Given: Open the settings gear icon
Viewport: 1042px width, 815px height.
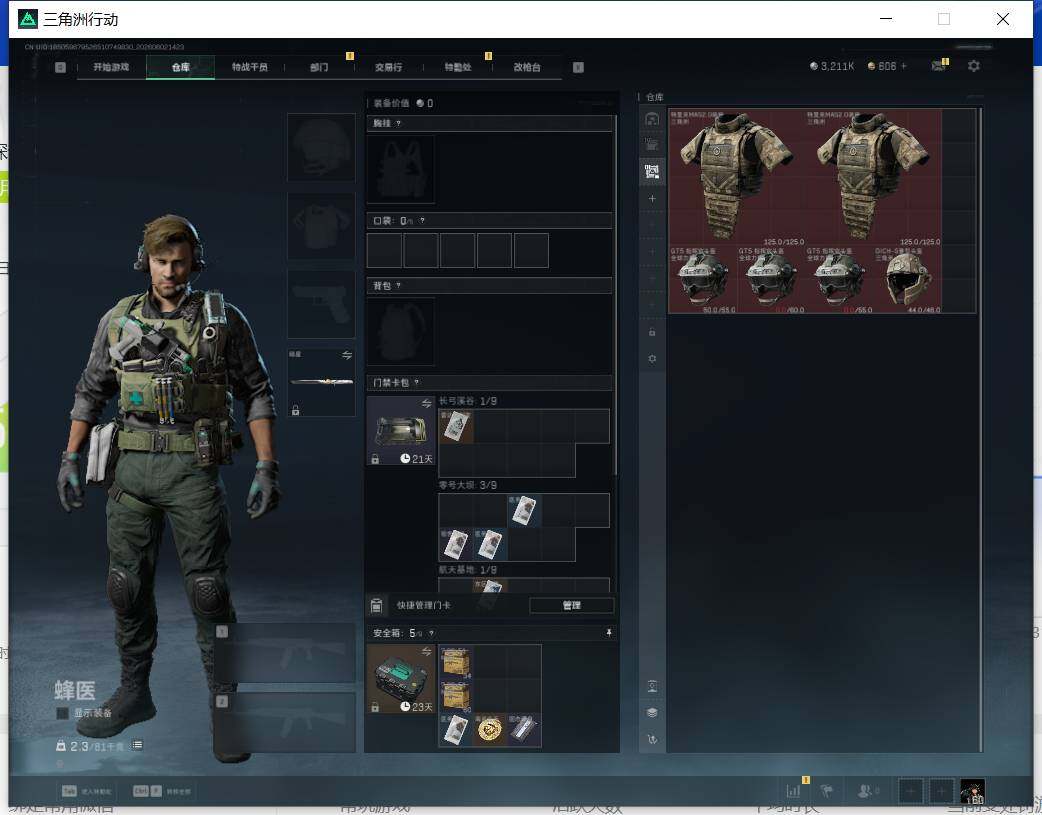Looking at the screenshot, I should (x=974, y=66).
